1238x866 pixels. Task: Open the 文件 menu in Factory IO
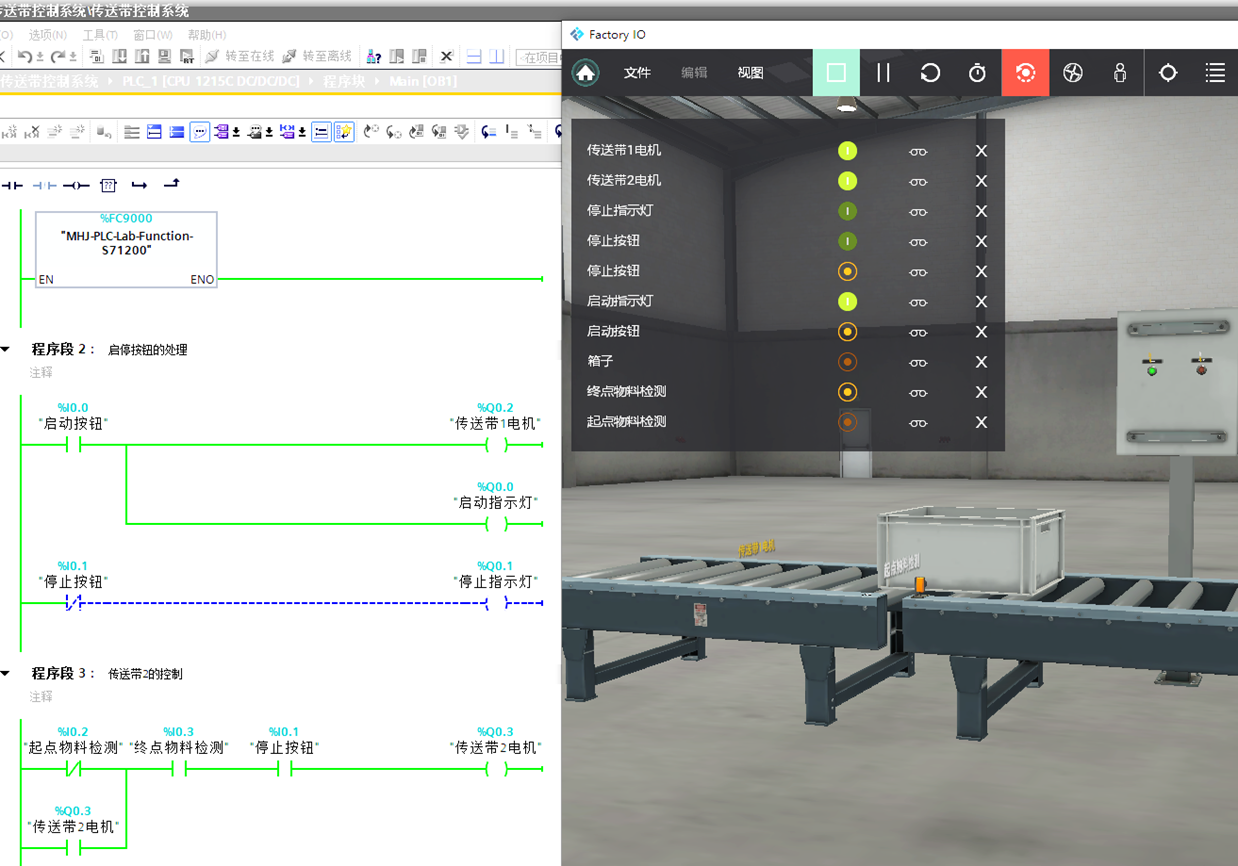point(637,73)
